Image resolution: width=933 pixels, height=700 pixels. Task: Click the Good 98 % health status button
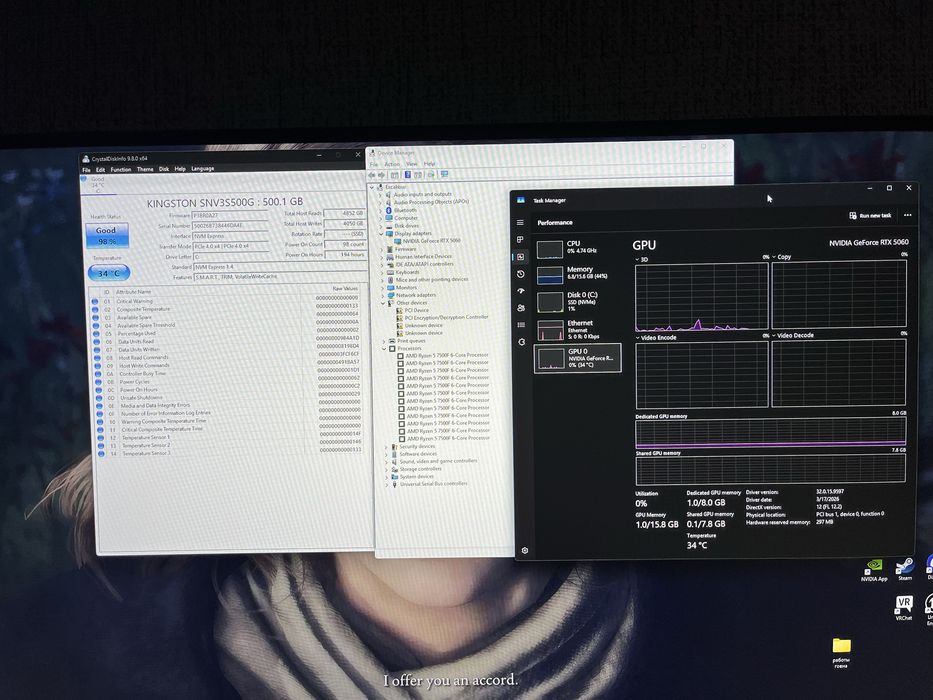click(x=107, y=235)
